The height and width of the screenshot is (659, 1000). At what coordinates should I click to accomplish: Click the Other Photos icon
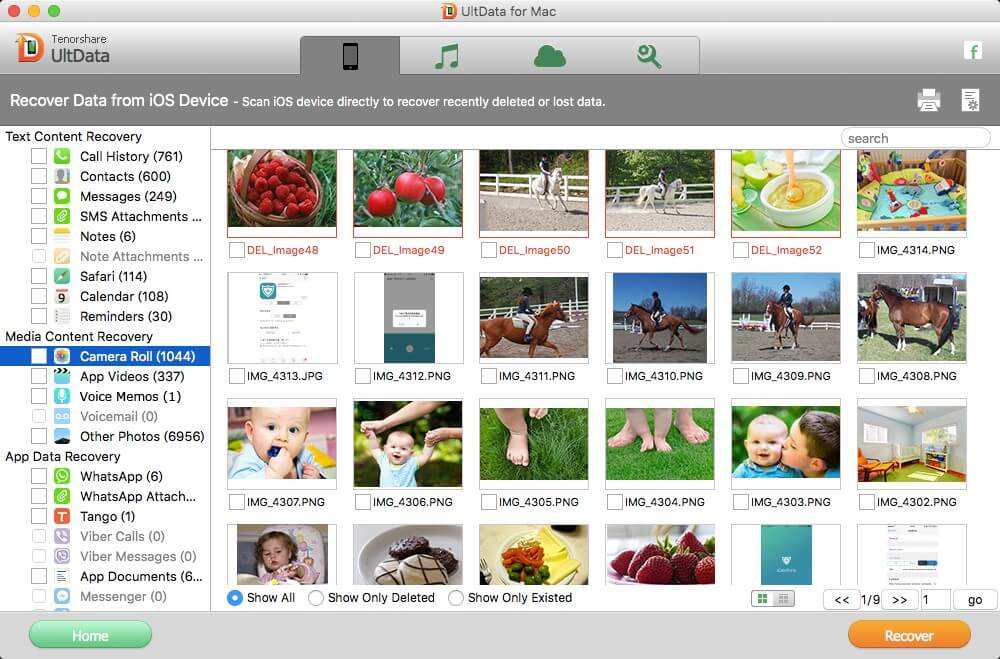click(62, 436)
